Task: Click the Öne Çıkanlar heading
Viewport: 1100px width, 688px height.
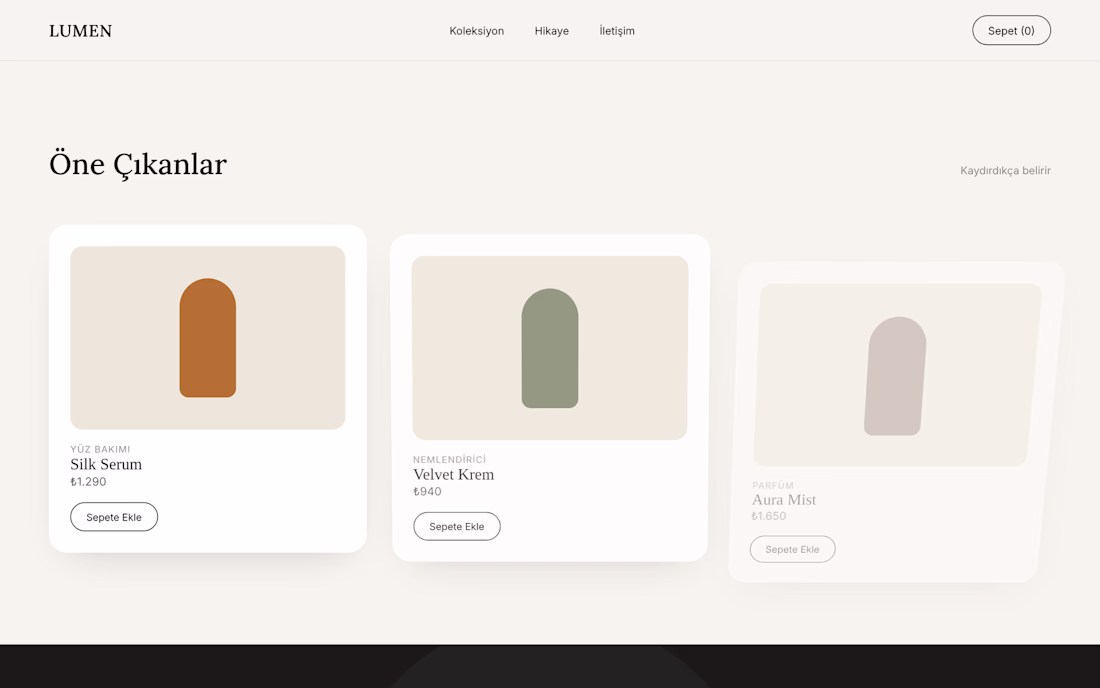Action: [x=138, y=164]
